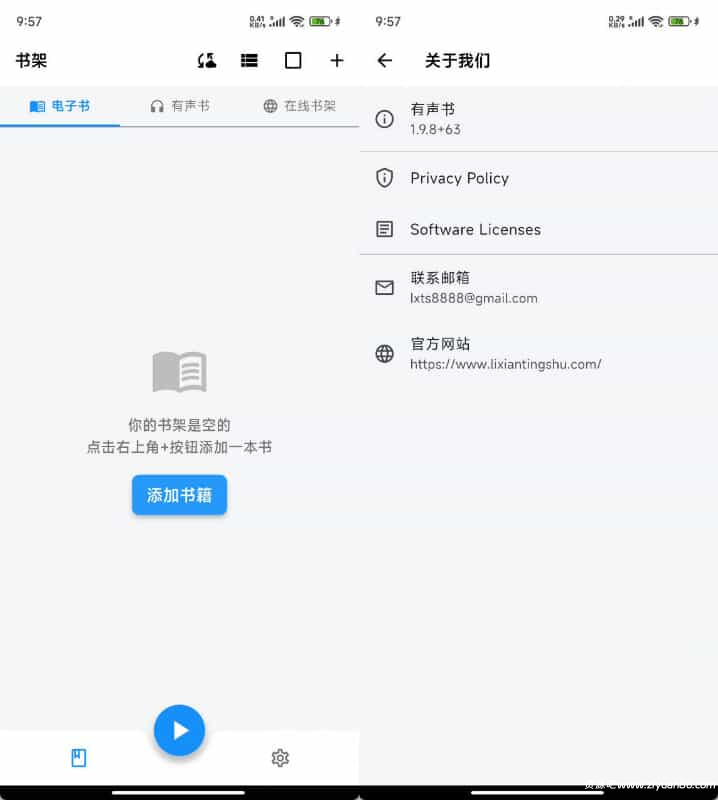
Task: Click the document icon beside Software Licenses
Action: 384,229
